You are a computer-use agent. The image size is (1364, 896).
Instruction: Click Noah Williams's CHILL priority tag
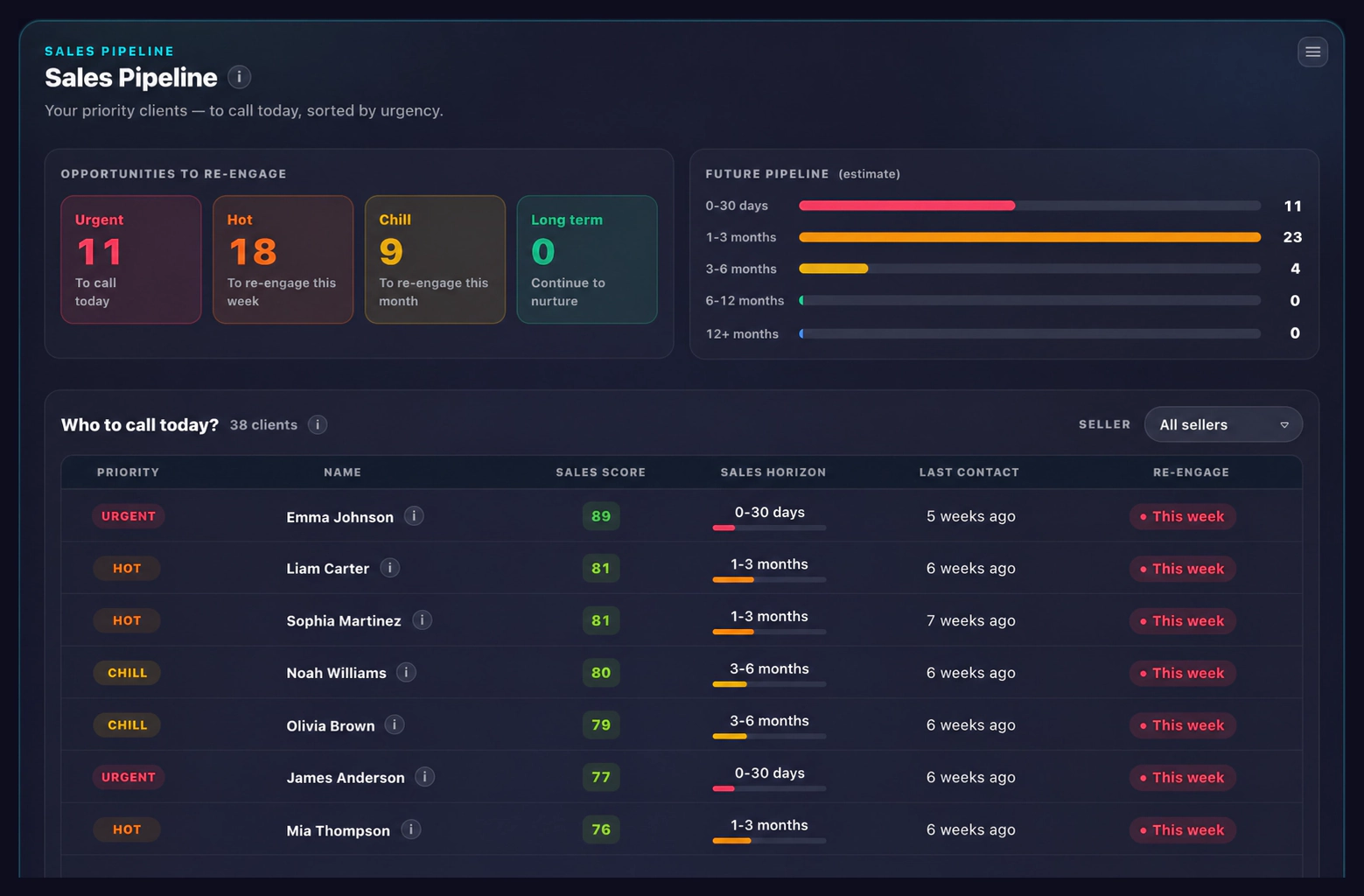coord(127,673)
